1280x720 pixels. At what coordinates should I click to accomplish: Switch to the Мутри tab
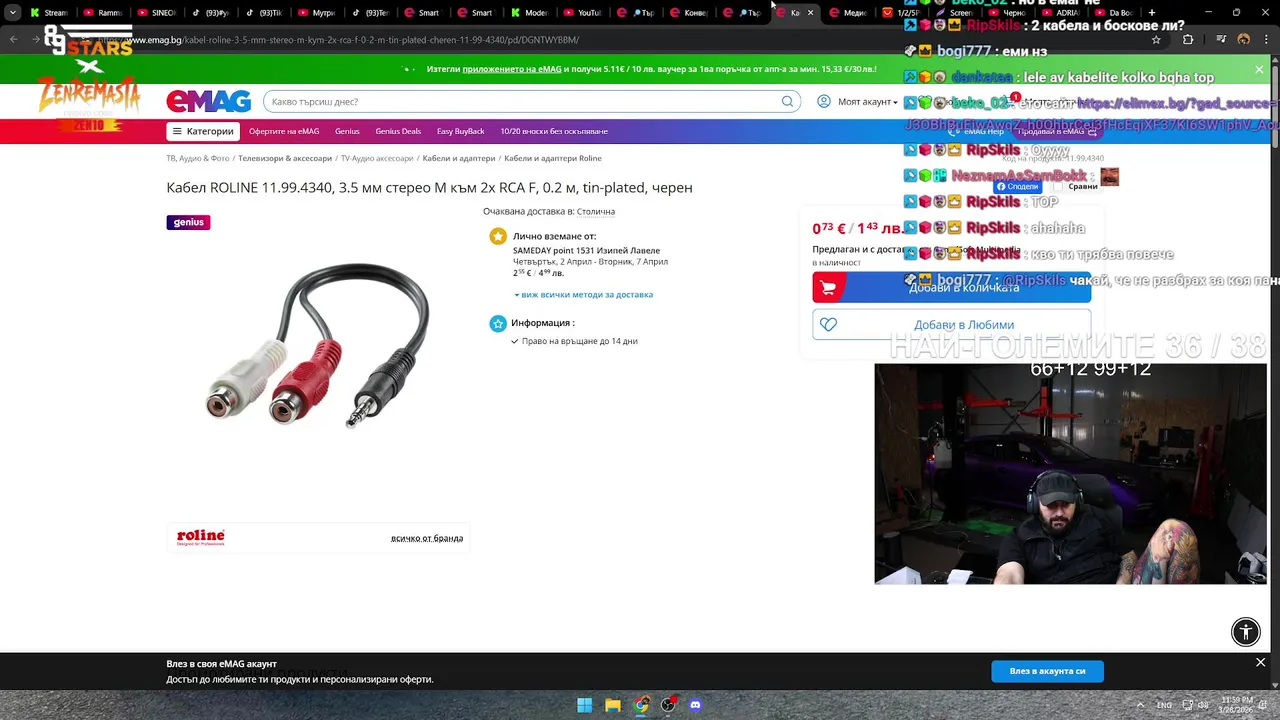pyautogui.click(x=317, y=13)
